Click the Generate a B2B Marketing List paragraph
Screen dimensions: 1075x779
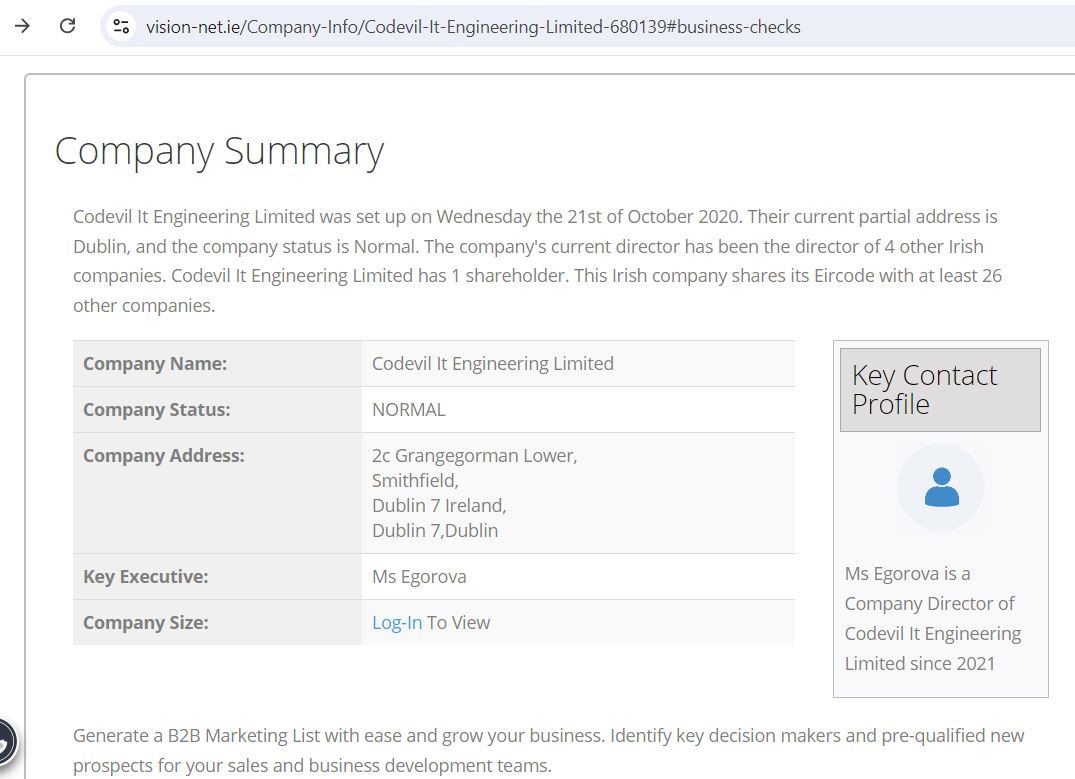(x=548, y=750)
